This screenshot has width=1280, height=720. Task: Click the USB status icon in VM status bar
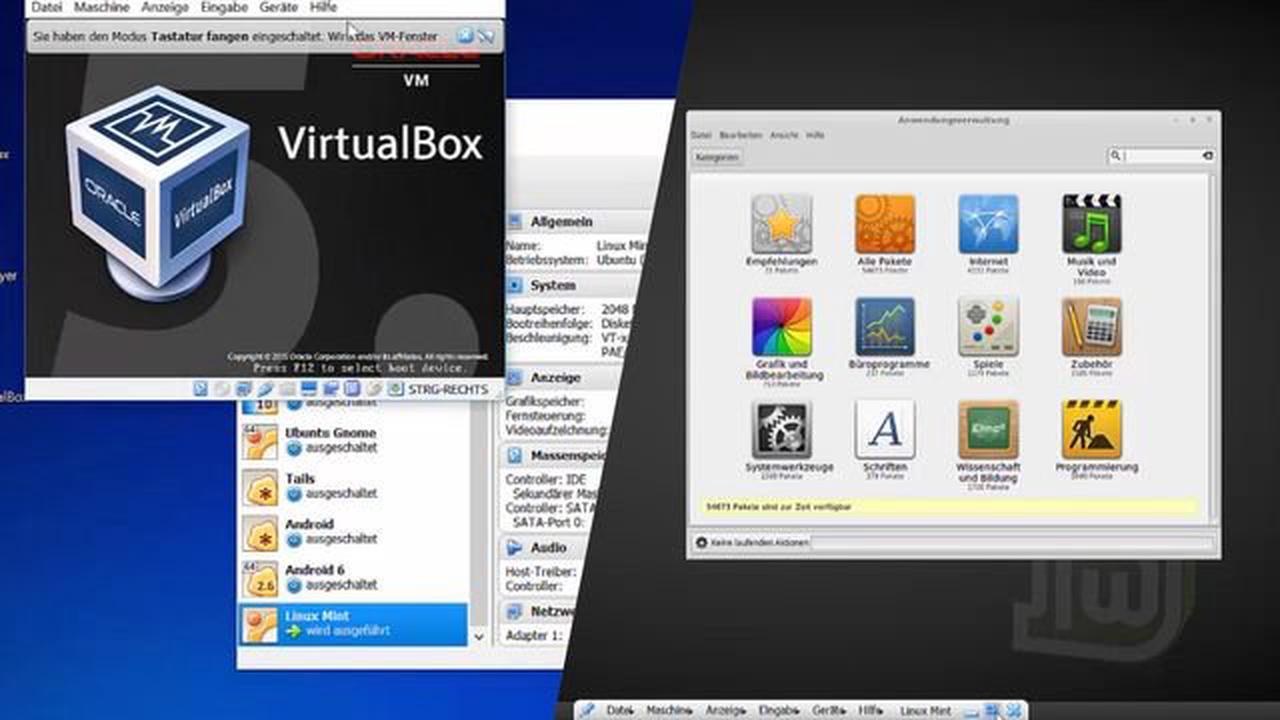pyautogui.click(x=264, y=389)
